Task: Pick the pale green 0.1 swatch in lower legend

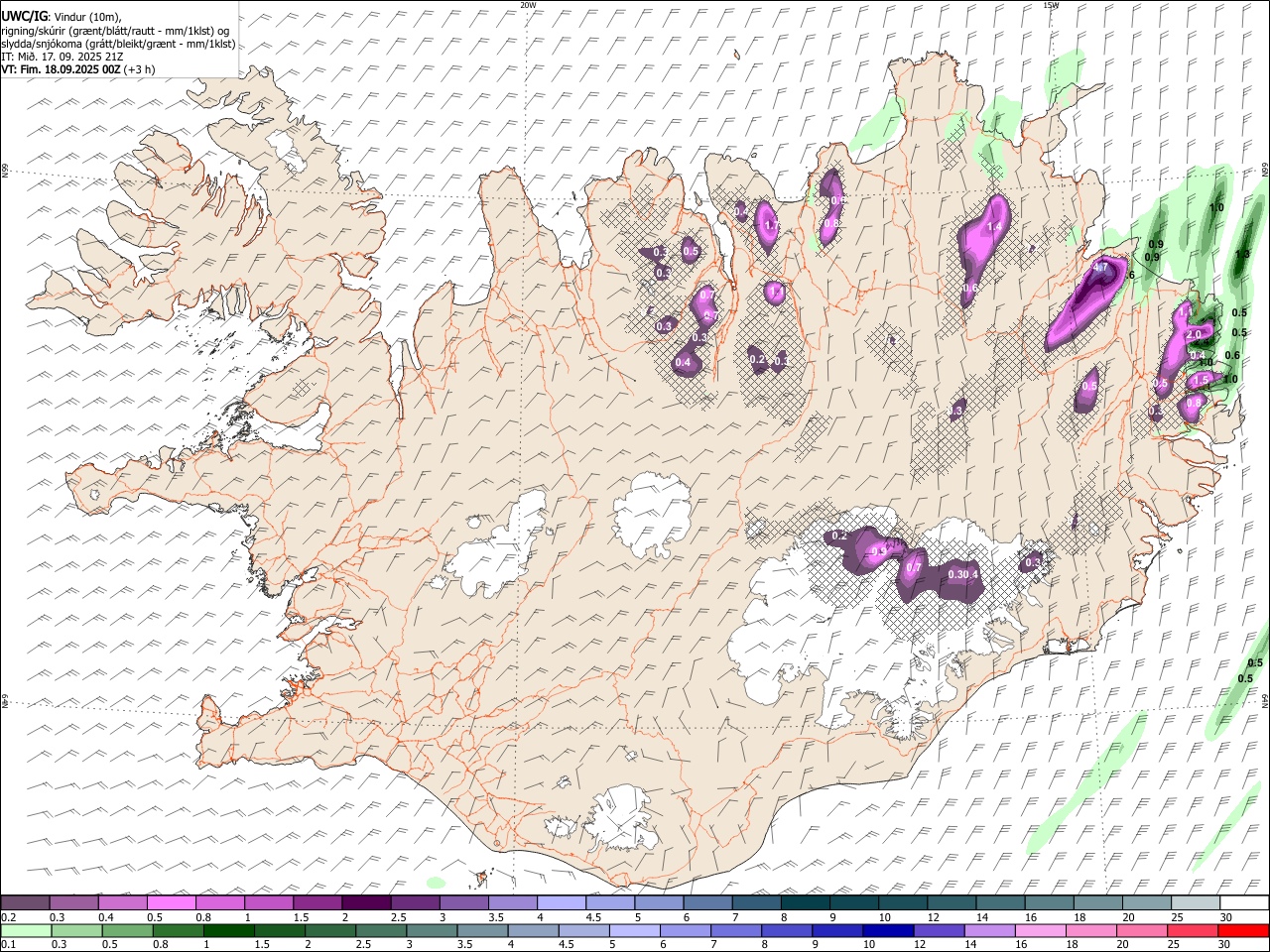Action: point(26,930)
